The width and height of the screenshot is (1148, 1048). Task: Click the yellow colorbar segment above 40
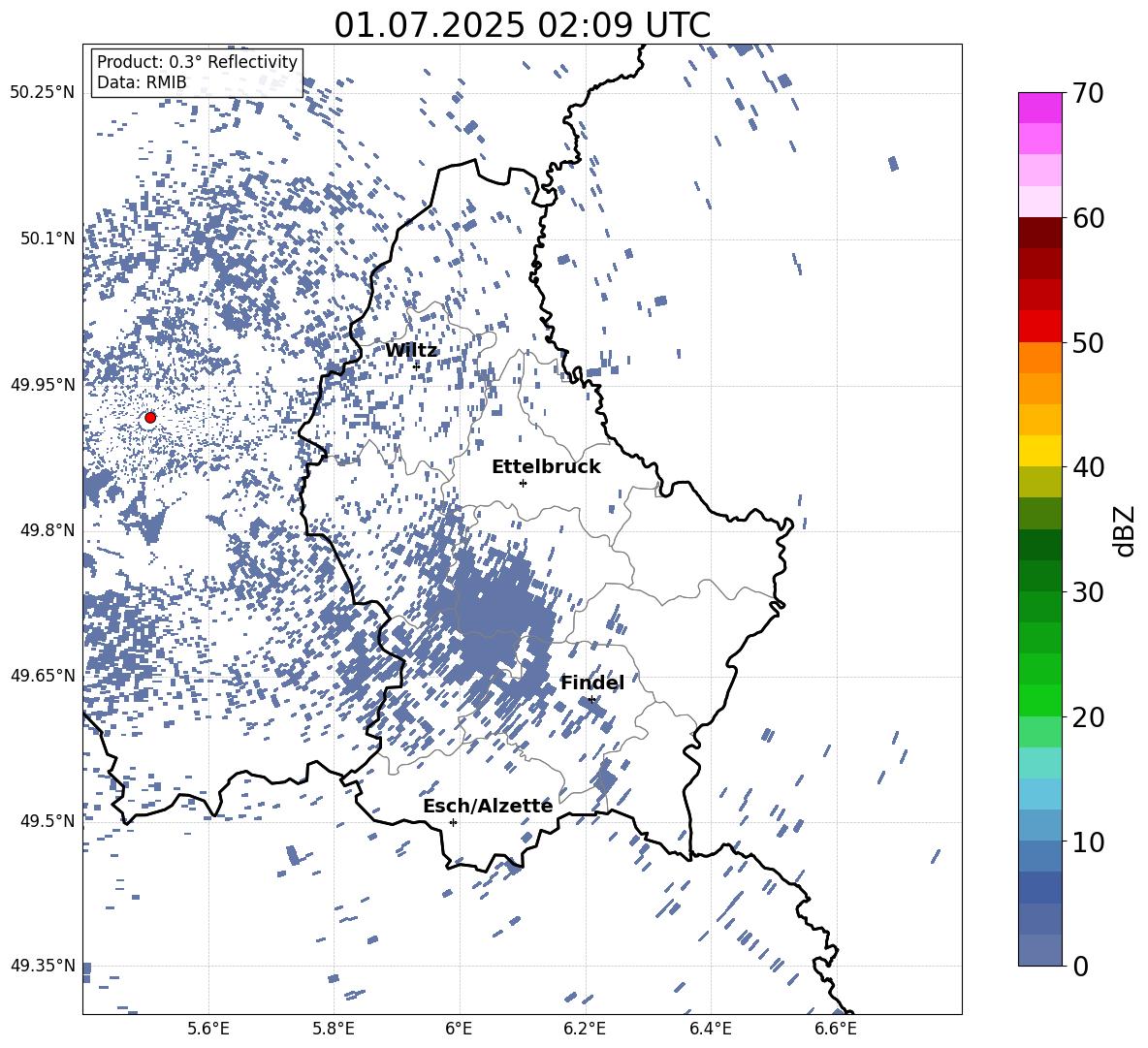[1039, 451]
